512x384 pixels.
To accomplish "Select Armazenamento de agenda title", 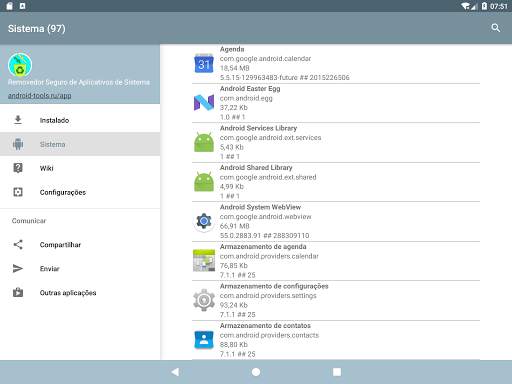I will 263,247.
